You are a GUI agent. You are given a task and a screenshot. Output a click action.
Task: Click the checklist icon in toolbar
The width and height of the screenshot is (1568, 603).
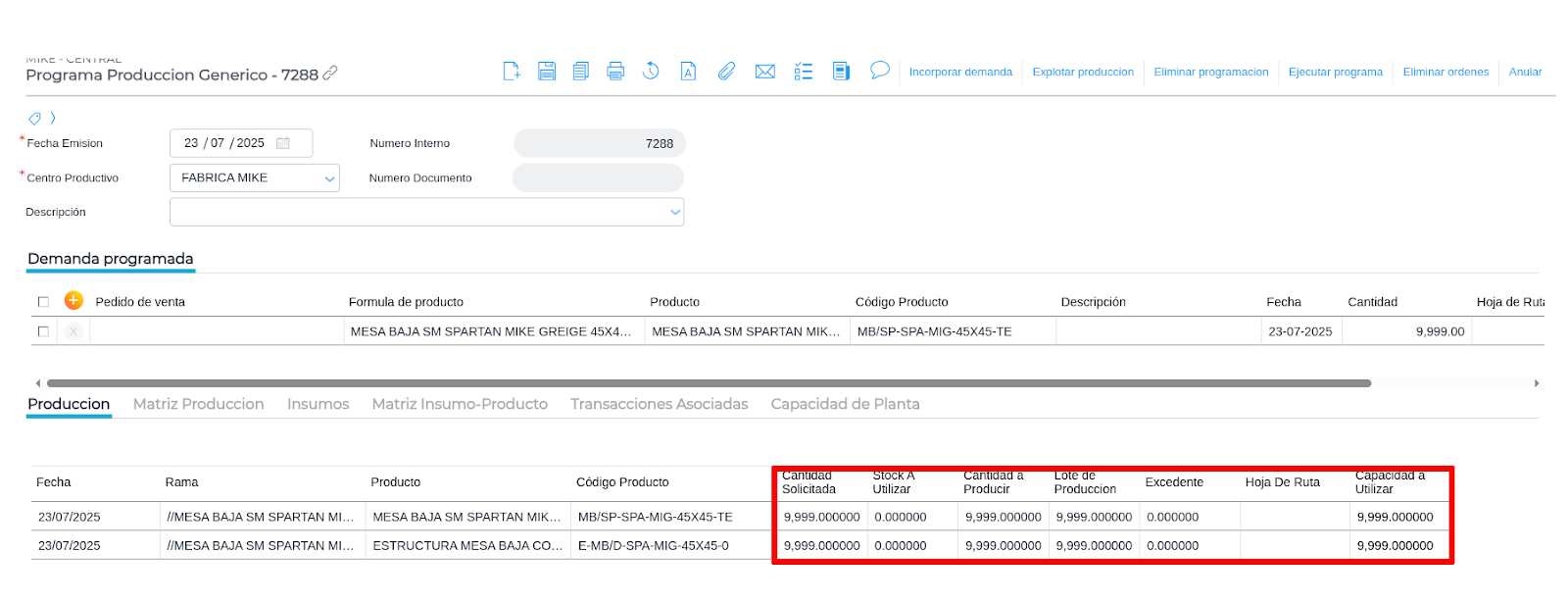(x=804, y=72)
